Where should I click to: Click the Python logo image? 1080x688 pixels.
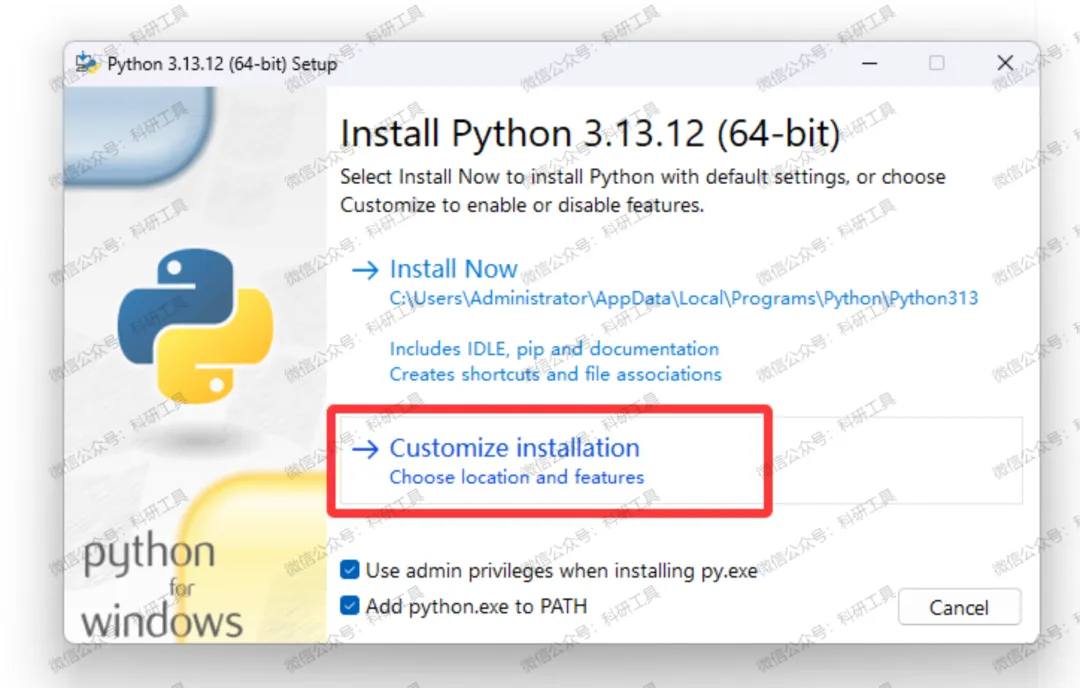196,326
